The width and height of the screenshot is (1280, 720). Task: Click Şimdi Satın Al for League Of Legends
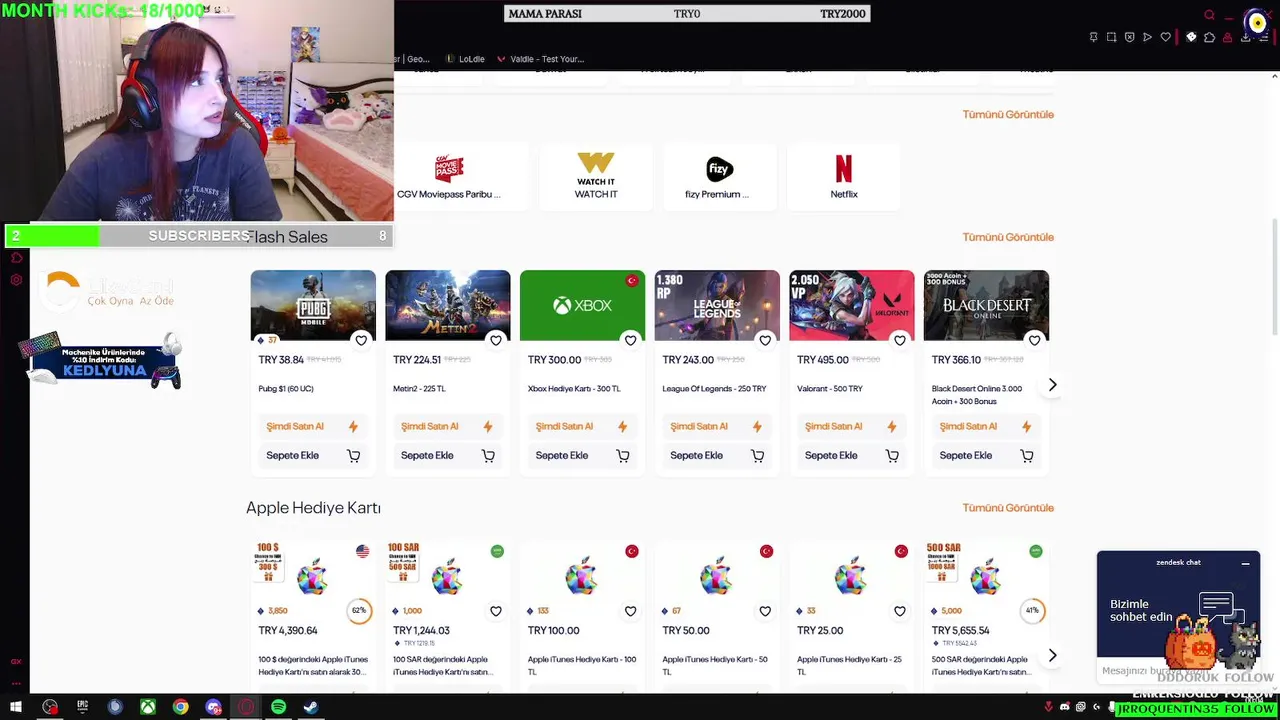pyautogui.click(x=717, y=427)
